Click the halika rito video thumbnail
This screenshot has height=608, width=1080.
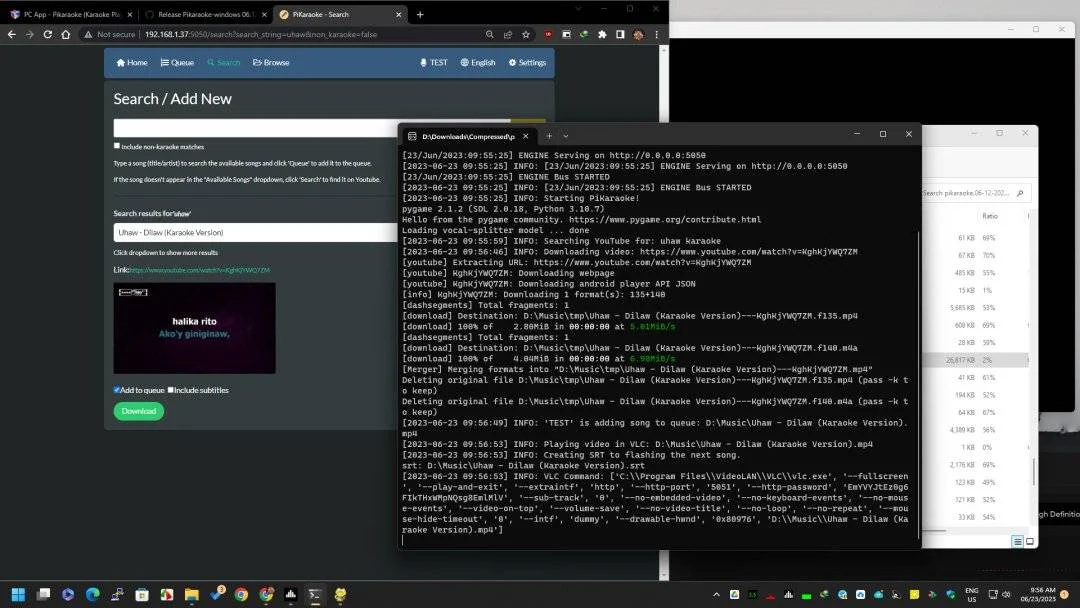tap(194, 328)
